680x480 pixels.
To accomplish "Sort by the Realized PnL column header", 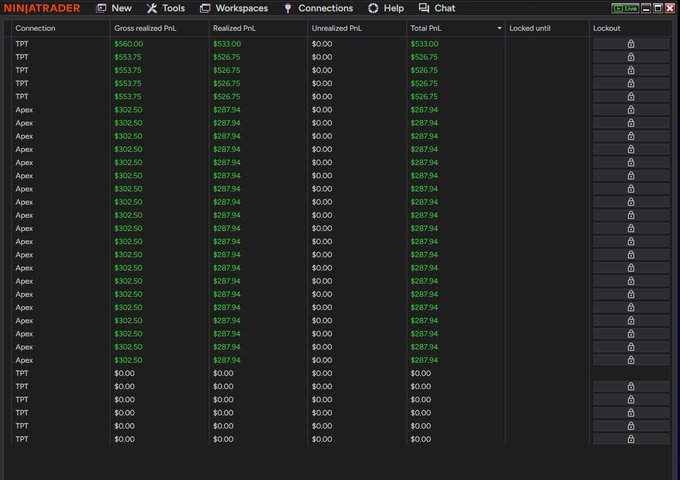I will pos(234,28).
